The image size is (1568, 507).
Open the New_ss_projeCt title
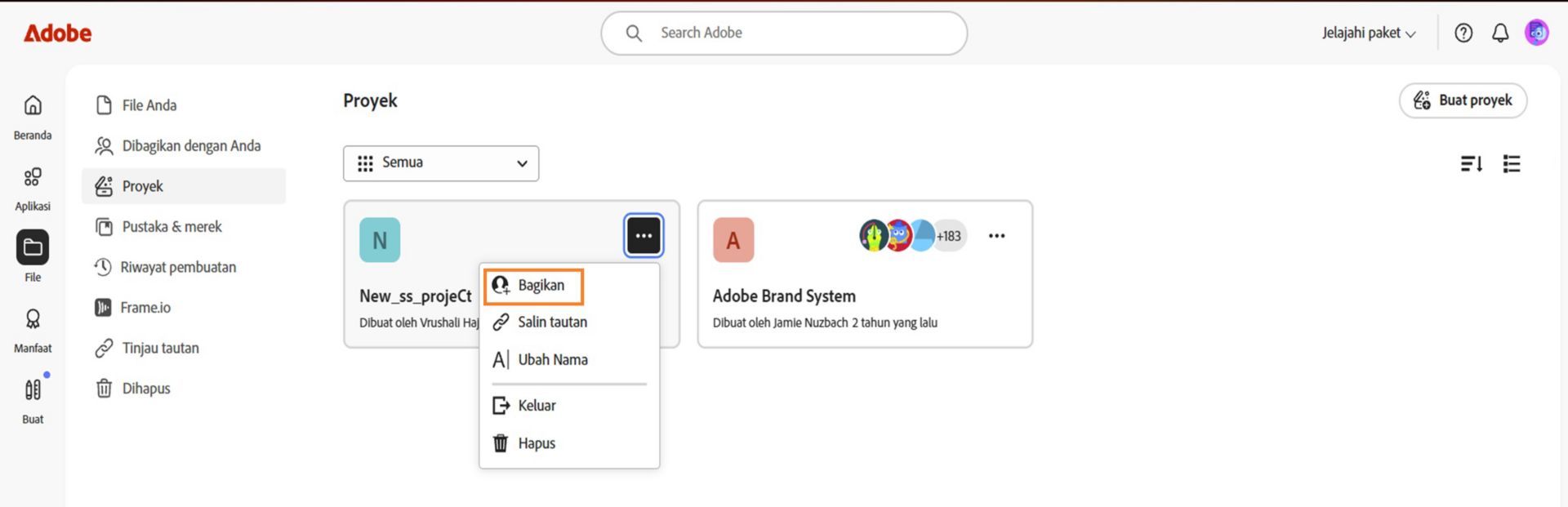coord(416,296)
